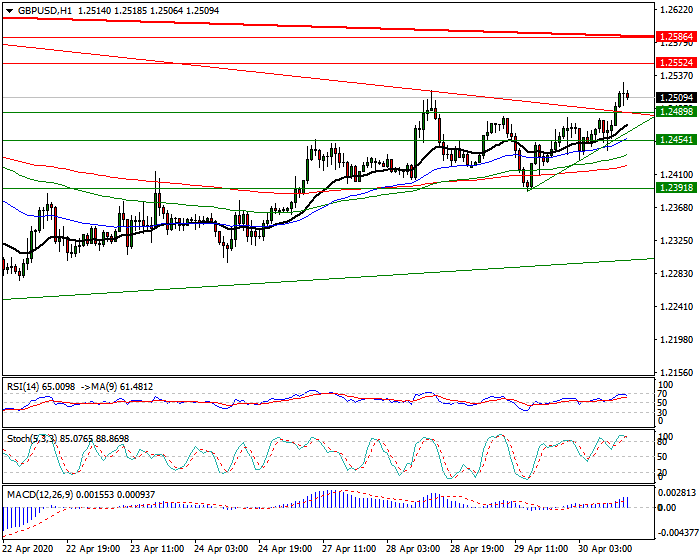Viewport: 700px width, 560px height.
Task: Click the 22 Apr 2020 date label
Action: (x=28, y=548)
